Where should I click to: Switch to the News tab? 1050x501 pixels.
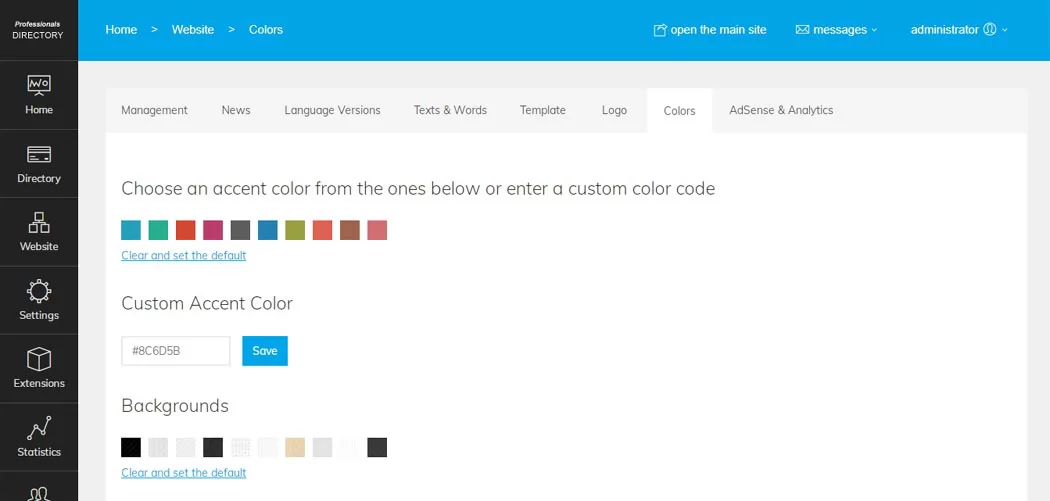point(236,111)
